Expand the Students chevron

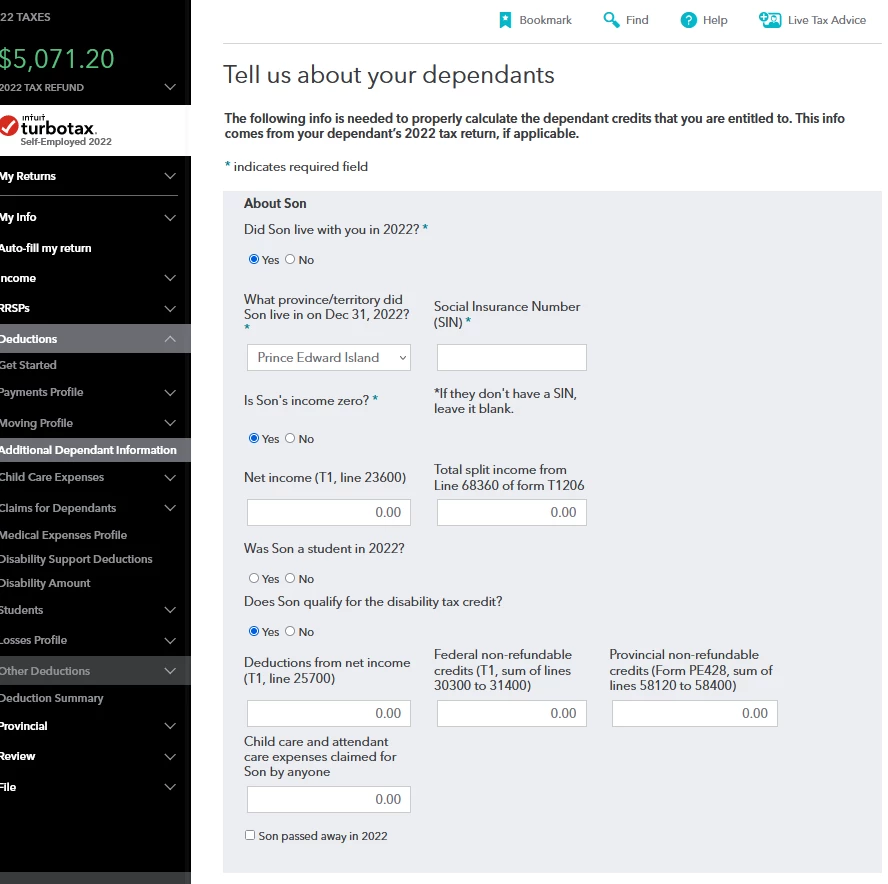tap(170, 610)
